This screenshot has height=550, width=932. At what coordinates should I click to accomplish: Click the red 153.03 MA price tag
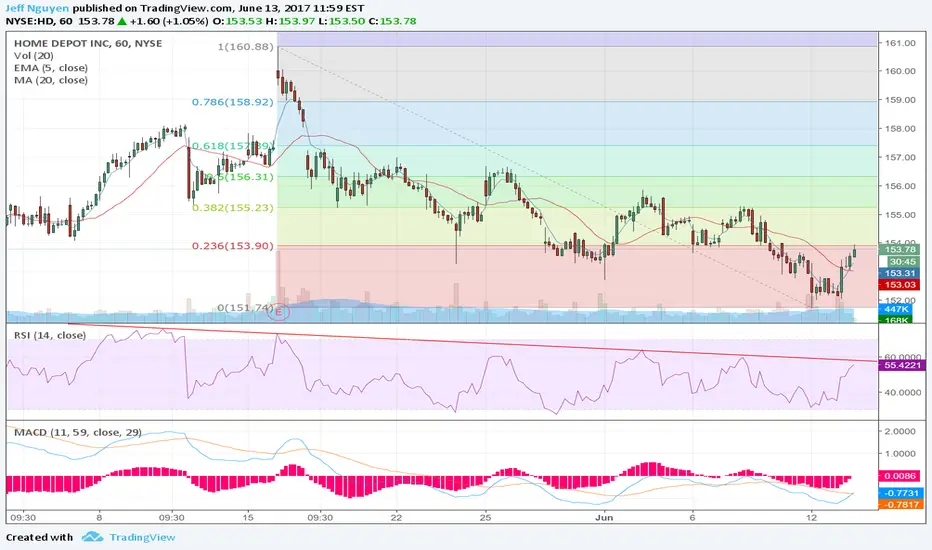[900, 285]
